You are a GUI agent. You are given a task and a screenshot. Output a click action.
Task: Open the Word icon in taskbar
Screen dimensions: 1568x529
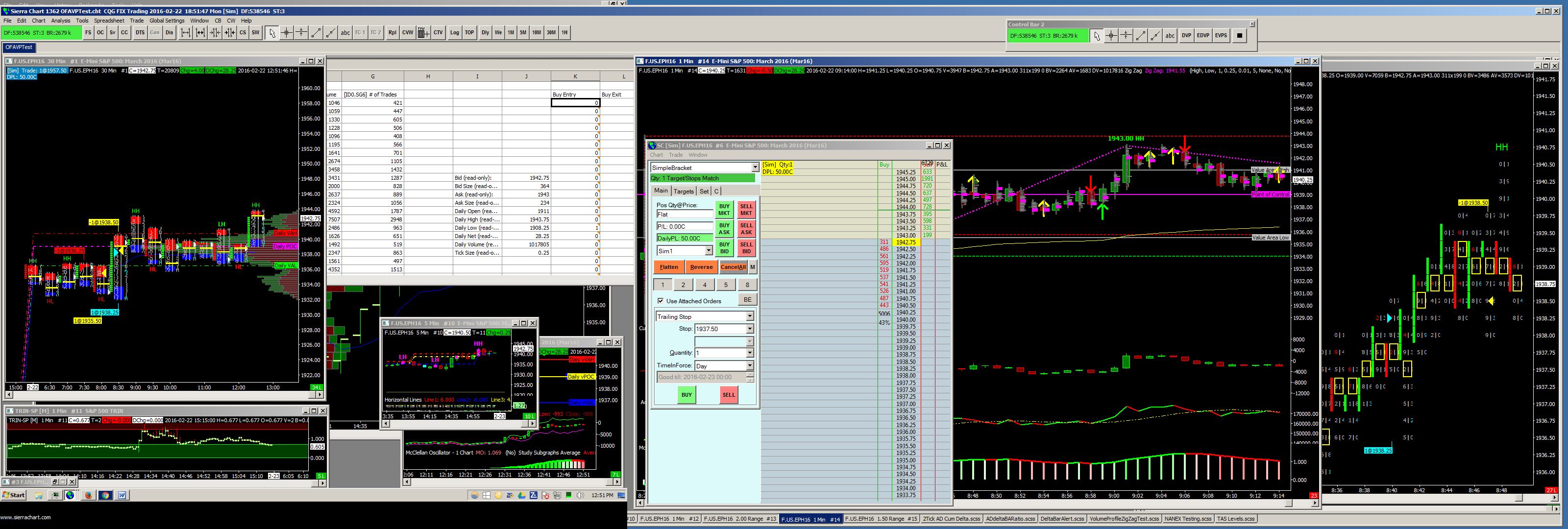tap(122, 495)
